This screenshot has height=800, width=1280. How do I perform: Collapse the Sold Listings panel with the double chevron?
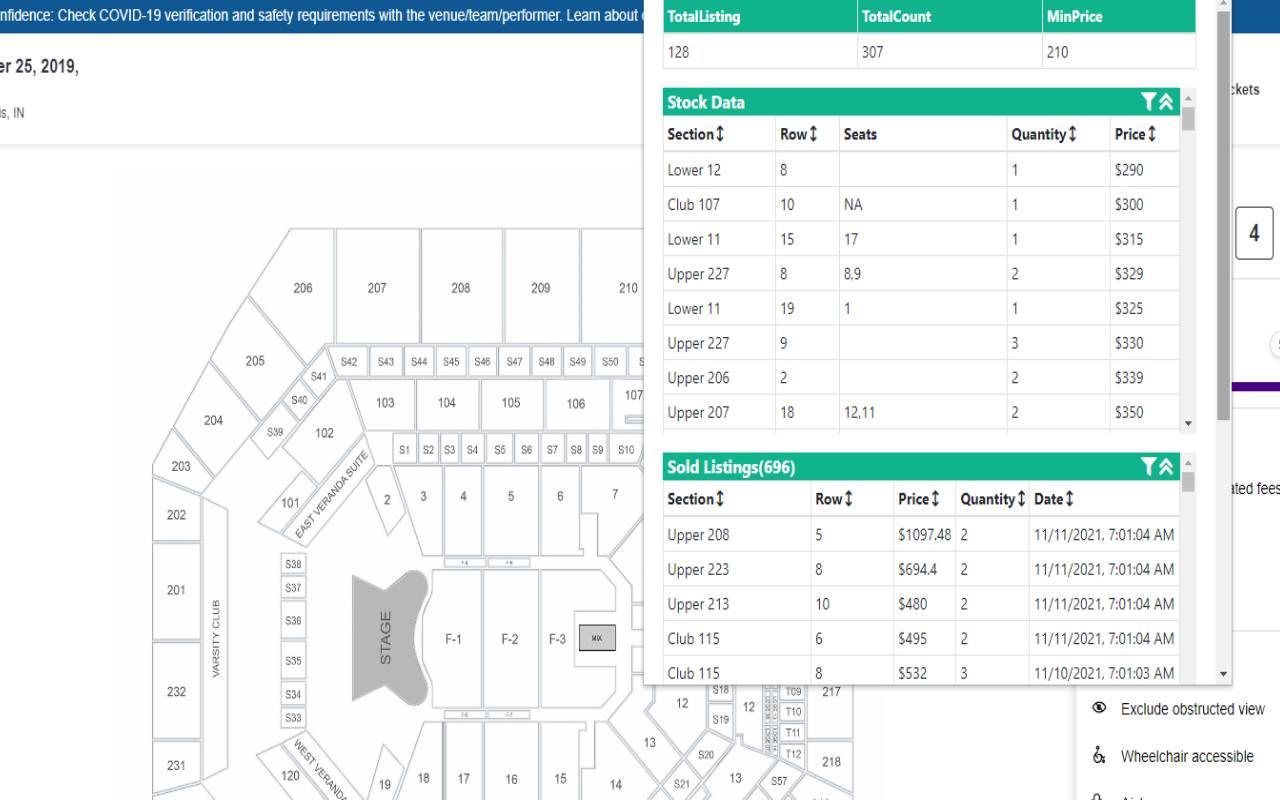pos(1165,467)
